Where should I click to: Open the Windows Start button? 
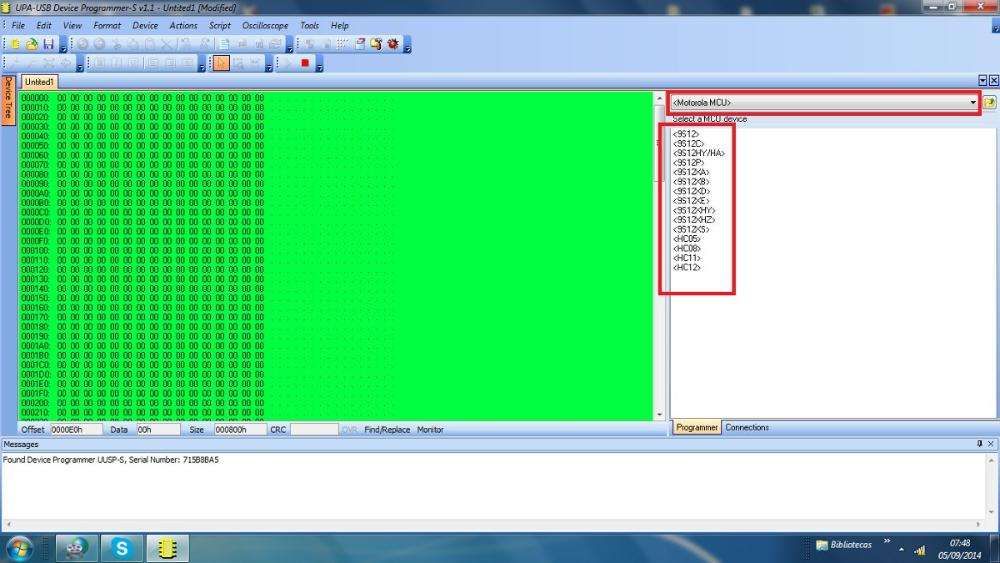[x=19, y=548]
